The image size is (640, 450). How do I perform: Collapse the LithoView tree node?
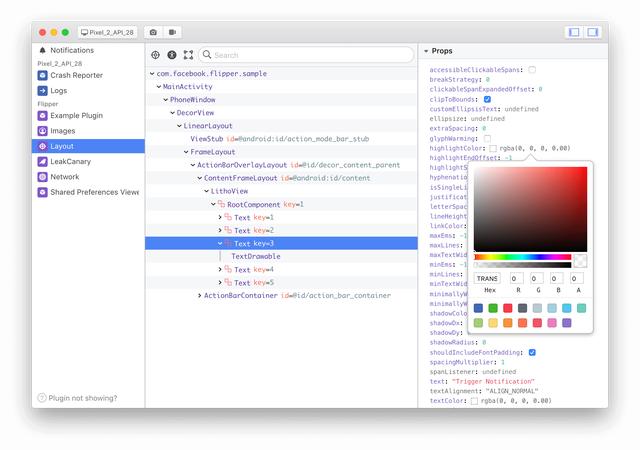207,191
